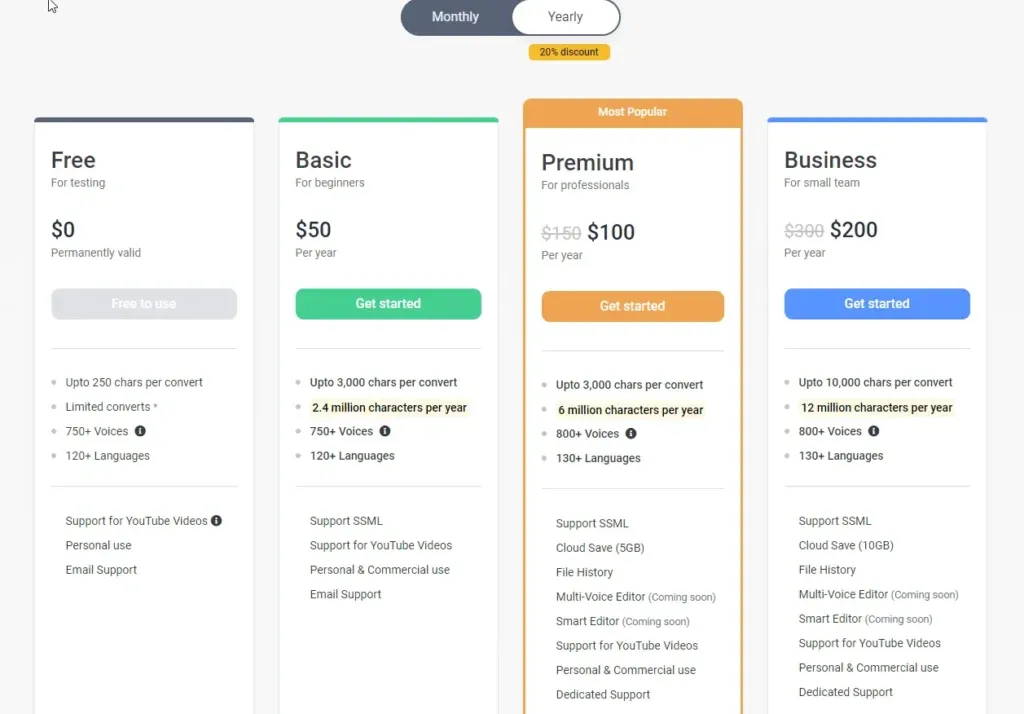Click 'Email Support' in Free plan

(x=101, y=570)
